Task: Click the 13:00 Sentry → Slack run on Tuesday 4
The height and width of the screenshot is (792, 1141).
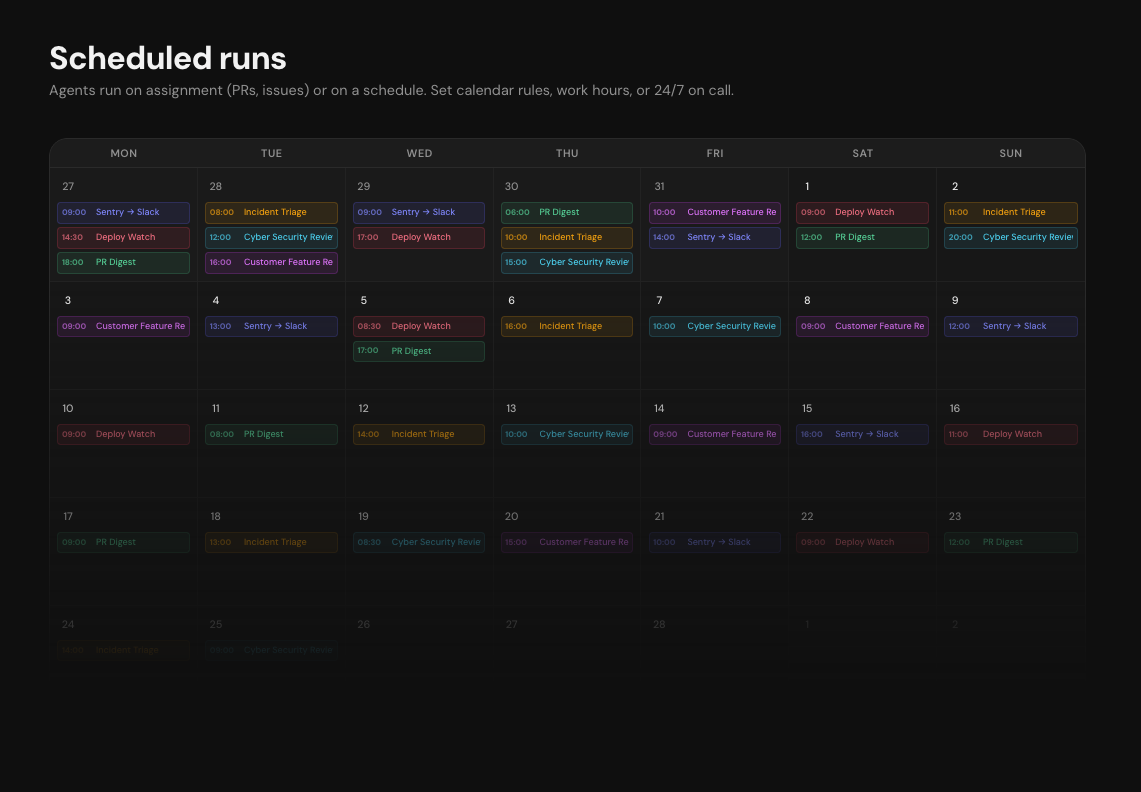Action: [x=271, y=326]
